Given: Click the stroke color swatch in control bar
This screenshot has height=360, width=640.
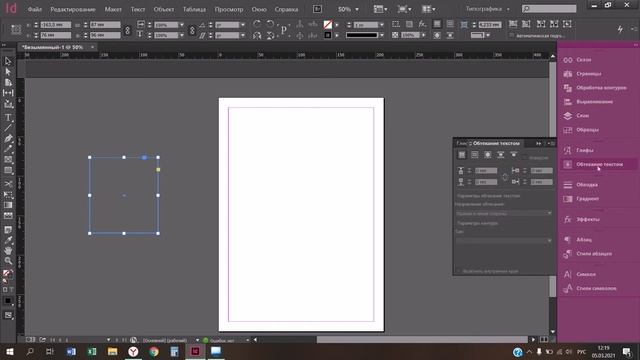Looking at the screenshot, I should pyautogui.click(x=328, y=36).
